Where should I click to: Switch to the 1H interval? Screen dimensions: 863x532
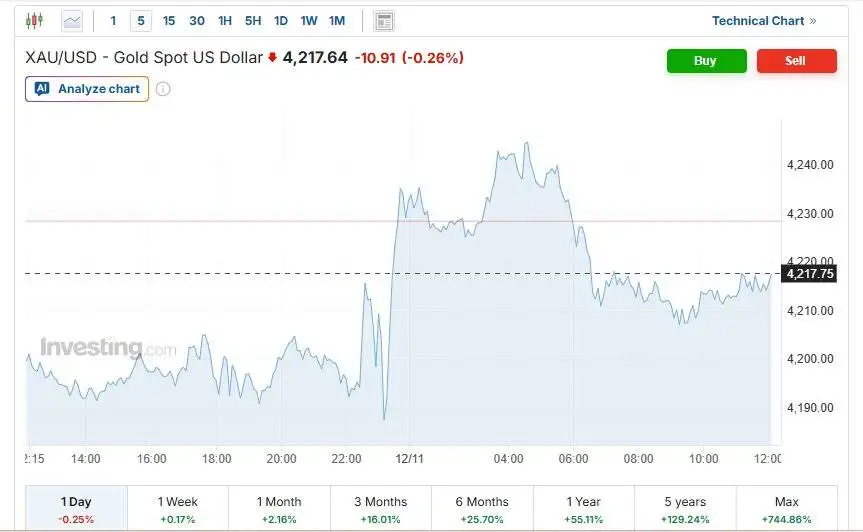point(225,21)
